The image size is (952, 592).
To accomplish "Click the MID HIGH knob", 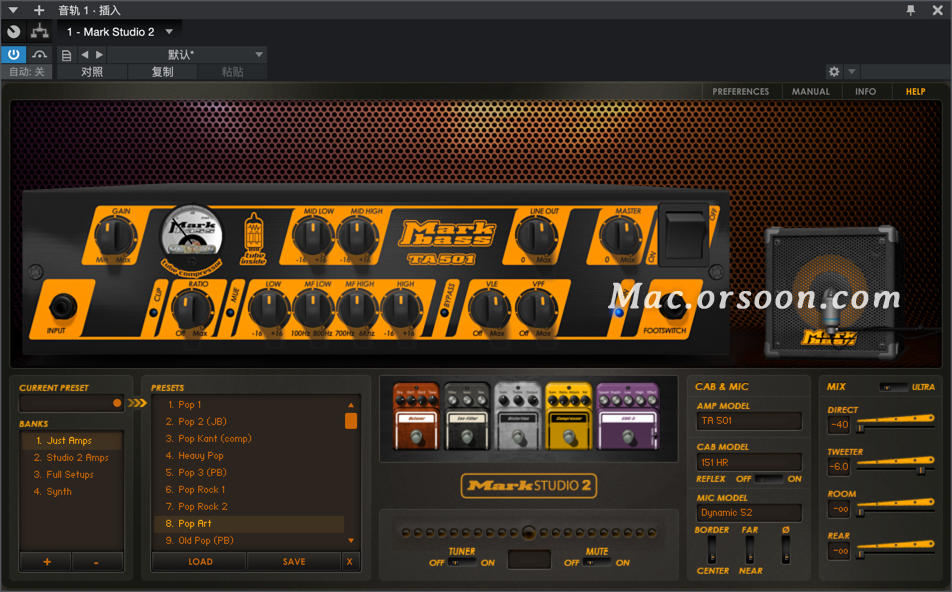I will point(358,237).
